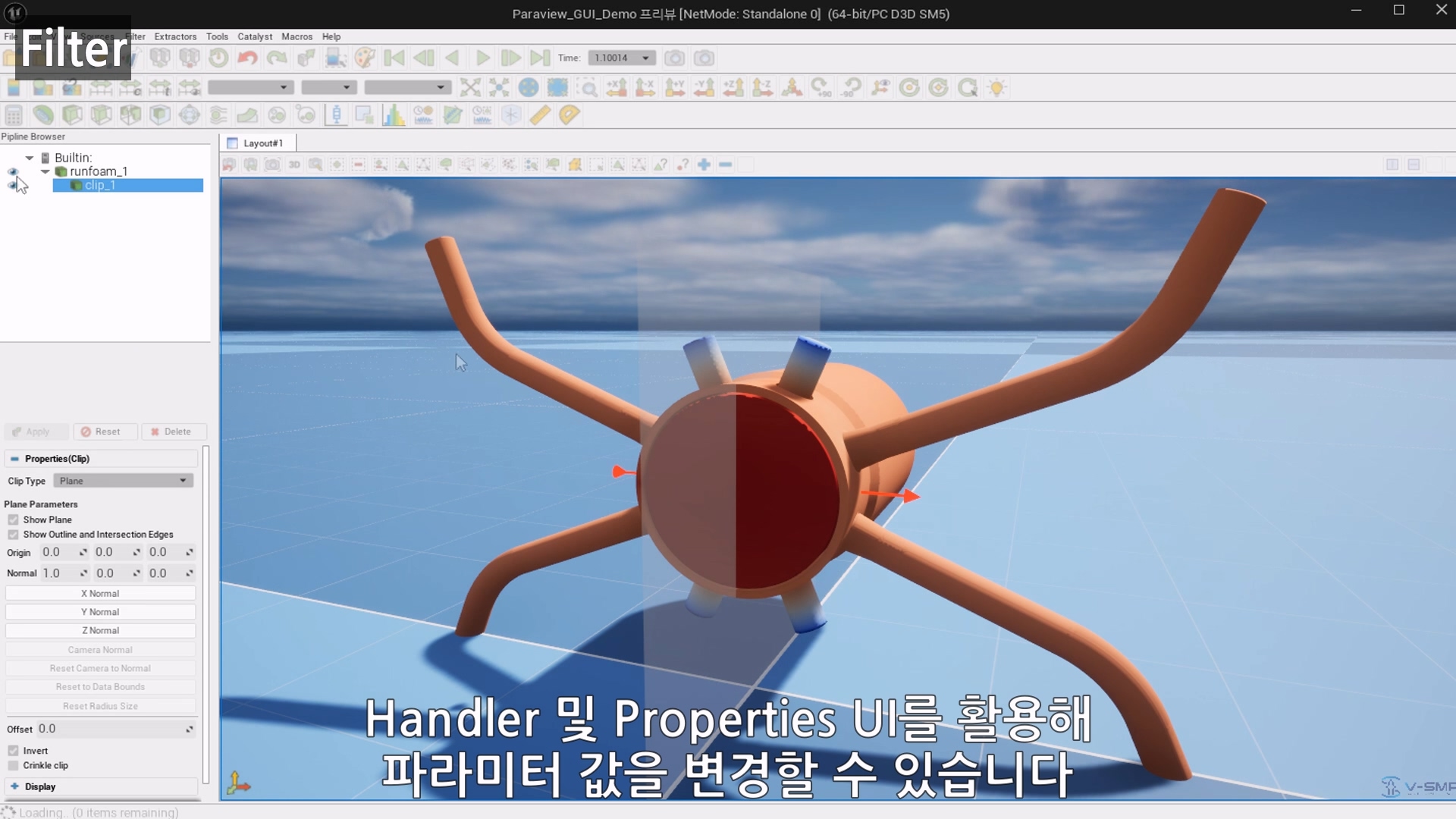Viewport: 1456px width, 819px height.
Task: Jump to first frame icon
Action: (394, 58)
